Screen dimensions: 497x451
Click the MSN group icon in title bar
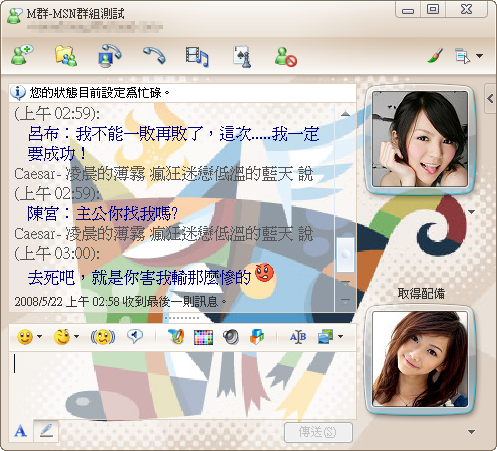[15, 16]
